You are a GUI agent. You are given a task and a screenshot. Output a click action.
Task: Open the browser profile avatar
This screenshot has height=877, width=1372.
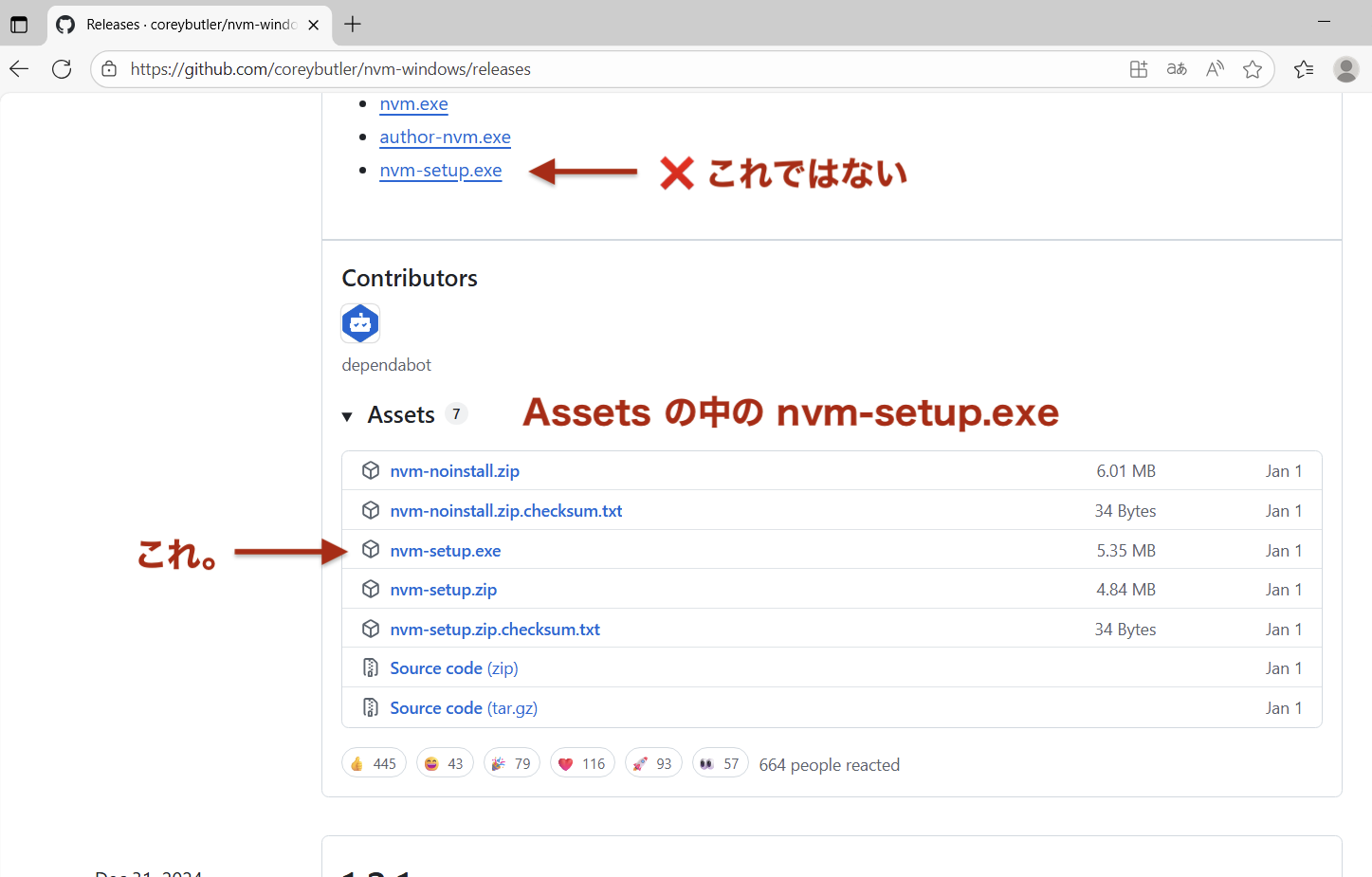(1346, 69)
